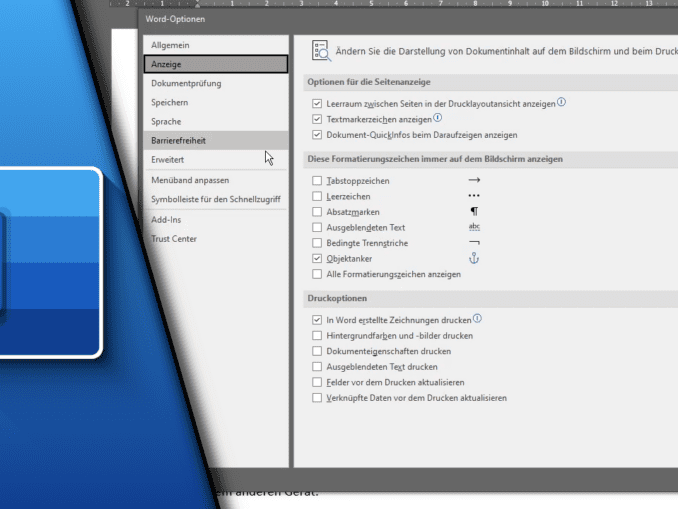
Task: Open the Erweitert options category
Action: pos(215,159)
